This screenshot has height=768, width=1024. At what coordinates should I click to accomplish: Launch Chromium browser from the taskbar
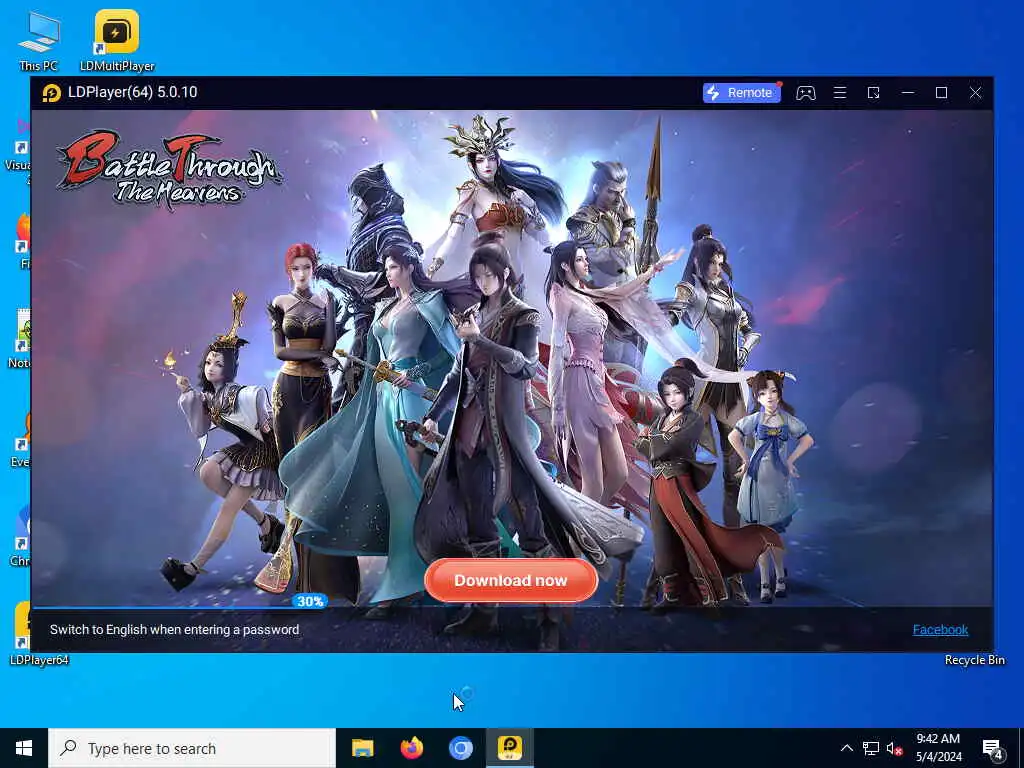(x=460, y=748)
